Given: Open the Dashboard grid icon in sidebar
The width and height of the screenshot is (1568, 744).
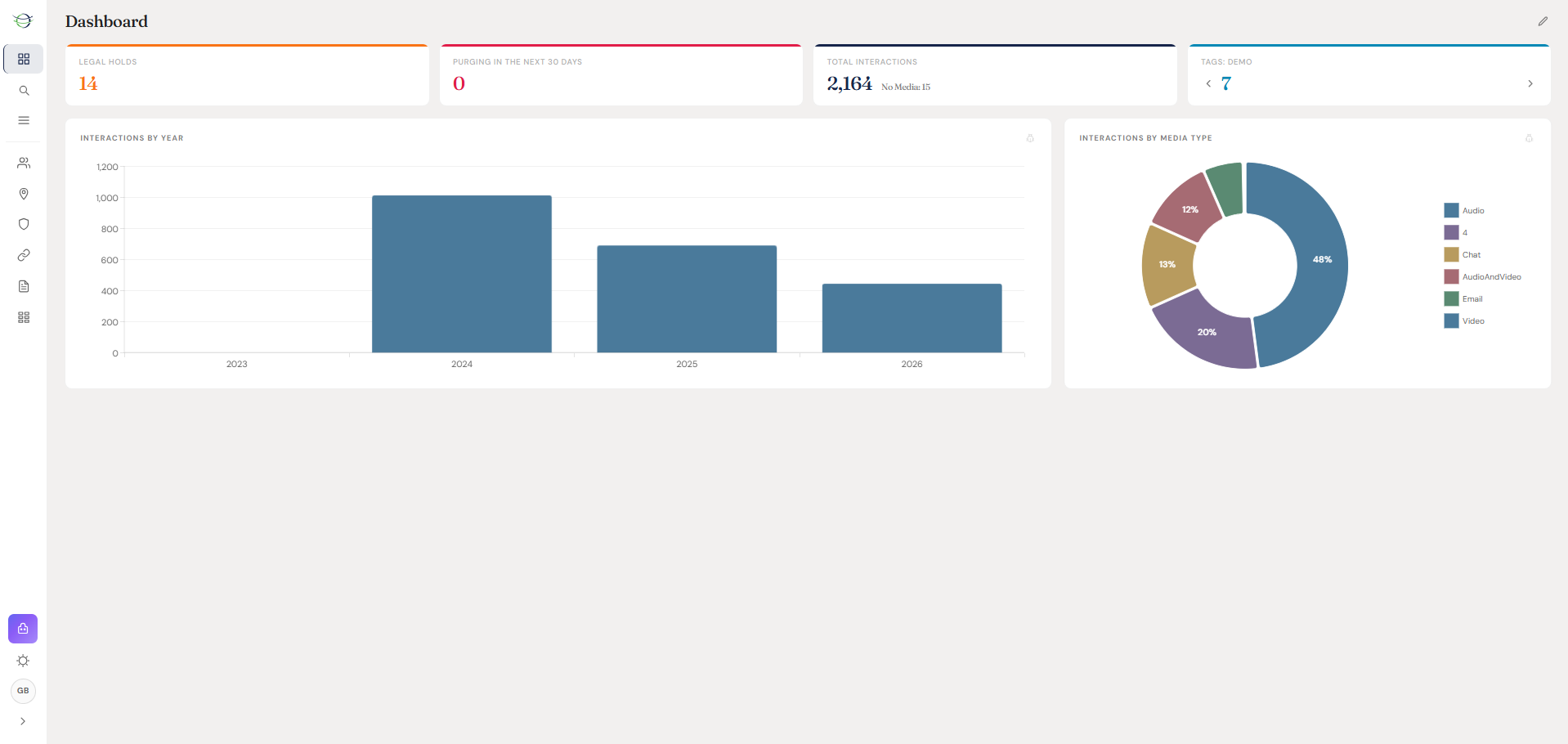Looking at the screenshot, I should pos(24,60).
